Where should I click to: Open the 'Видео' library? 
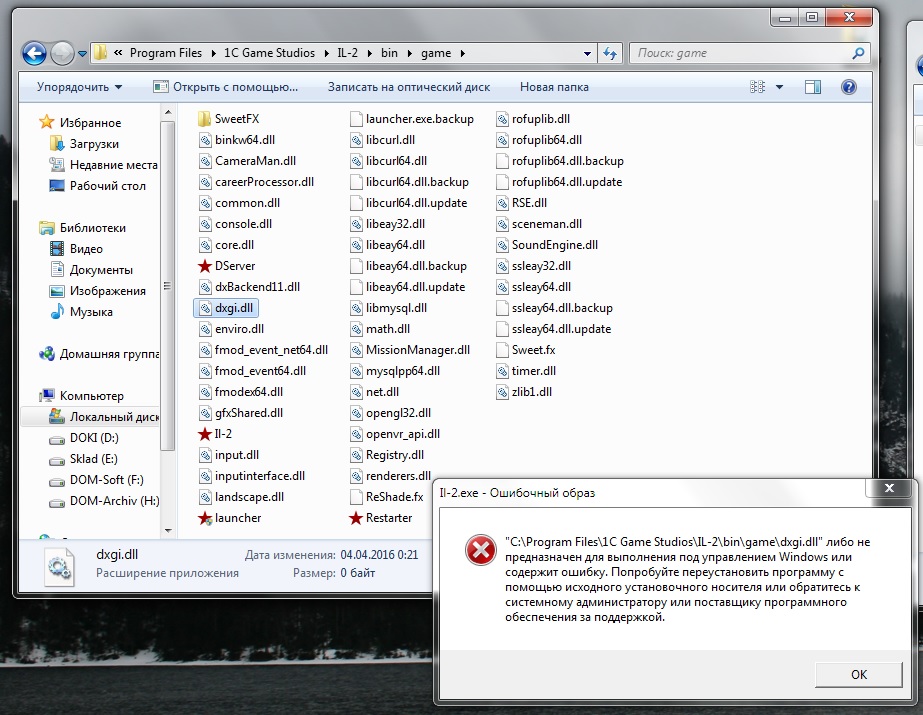[86, 249]
